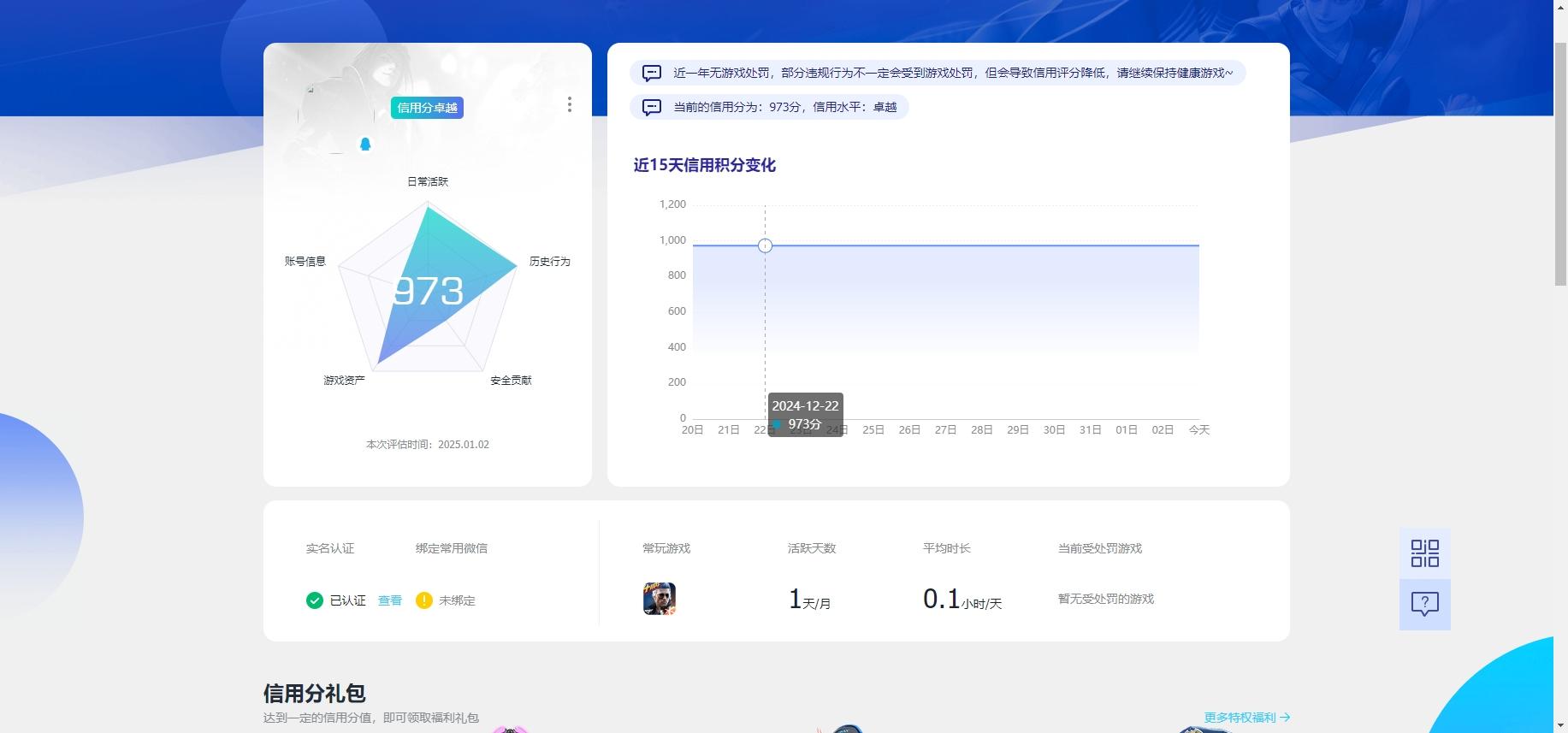Click the 信用分卓越 badge
The width and height of the screenshot is (1568, 733).
coord(427,108)
